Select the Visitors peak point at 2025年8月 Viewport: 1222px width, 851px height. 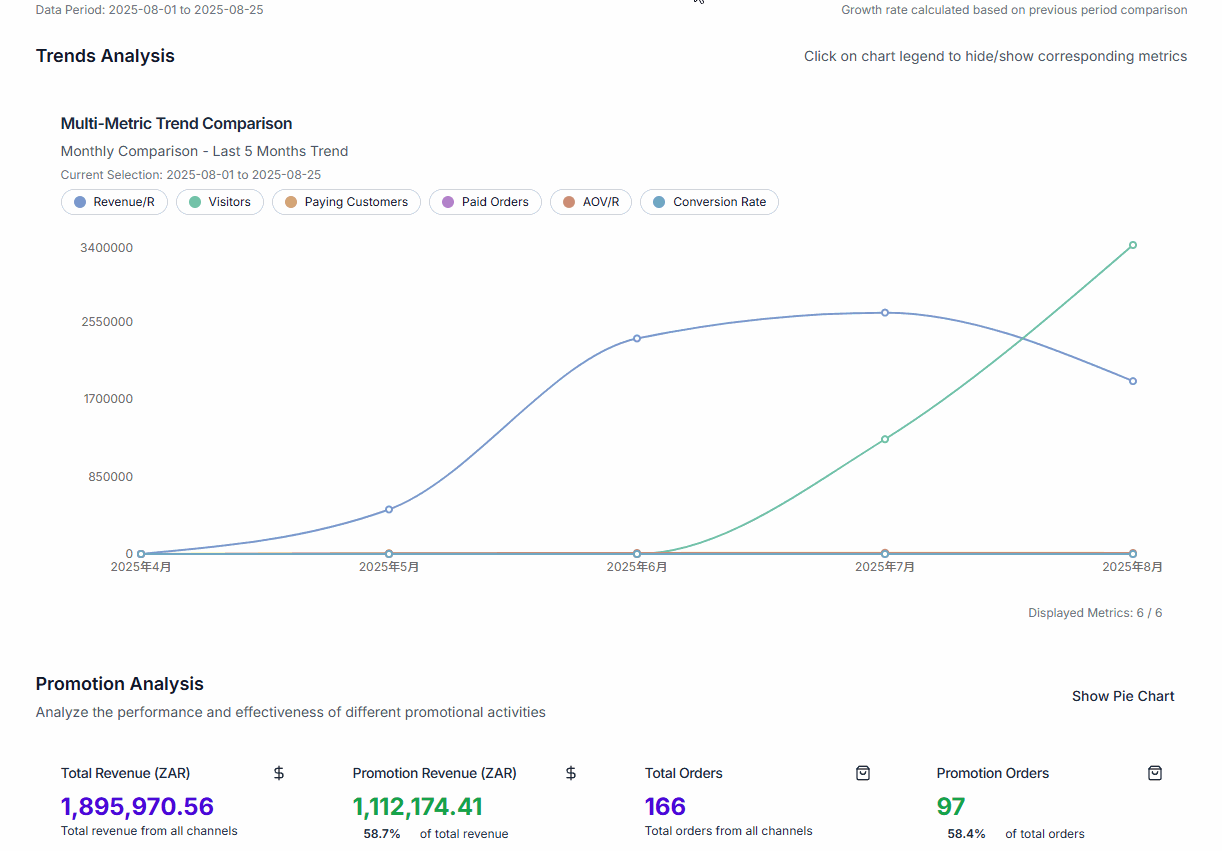tap(1133, 245)
